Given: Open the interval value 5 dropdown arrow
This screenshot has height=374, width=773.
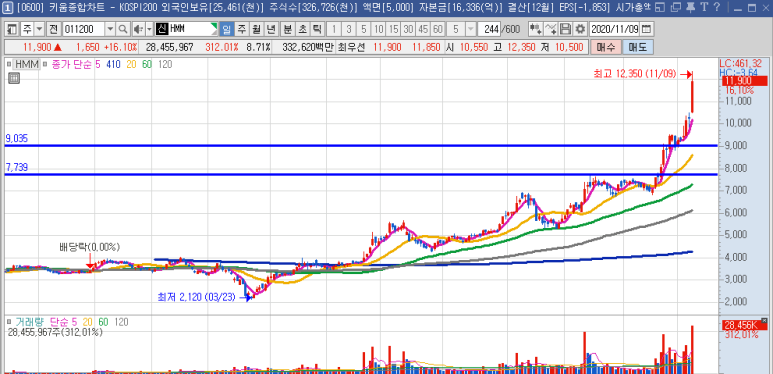Looking at the screenshot, I should point(471,29).
